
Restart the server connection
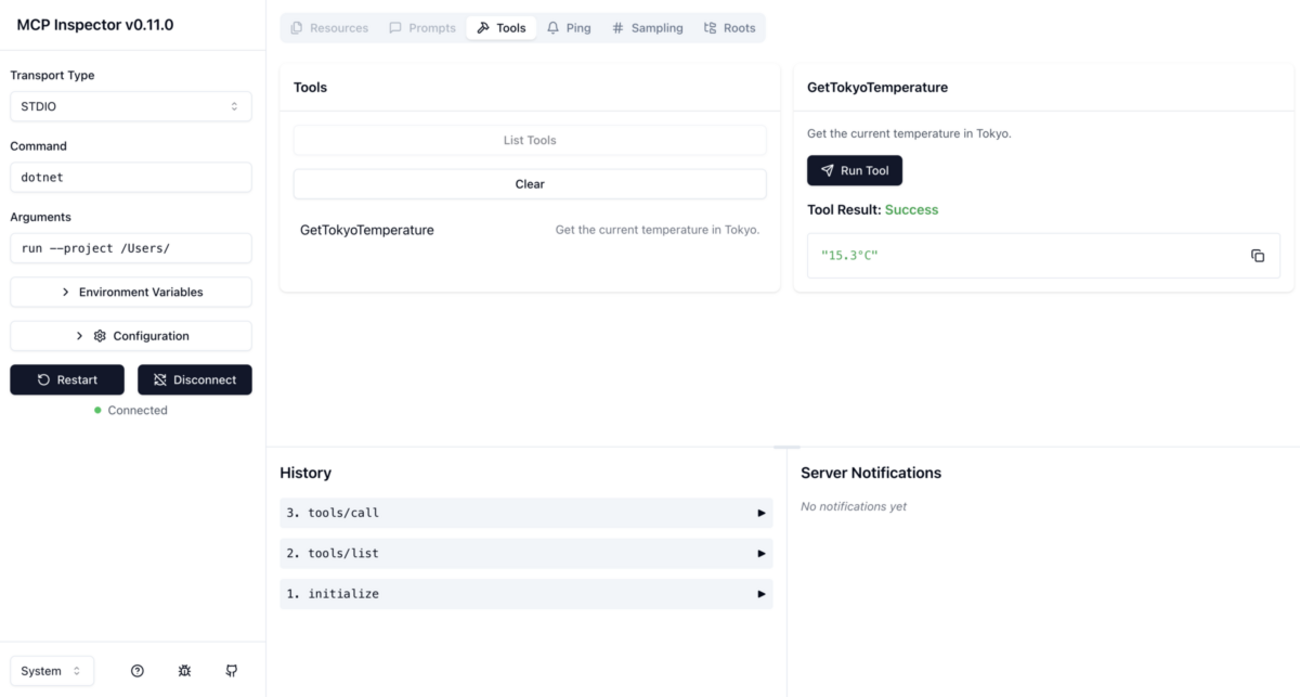67,380
